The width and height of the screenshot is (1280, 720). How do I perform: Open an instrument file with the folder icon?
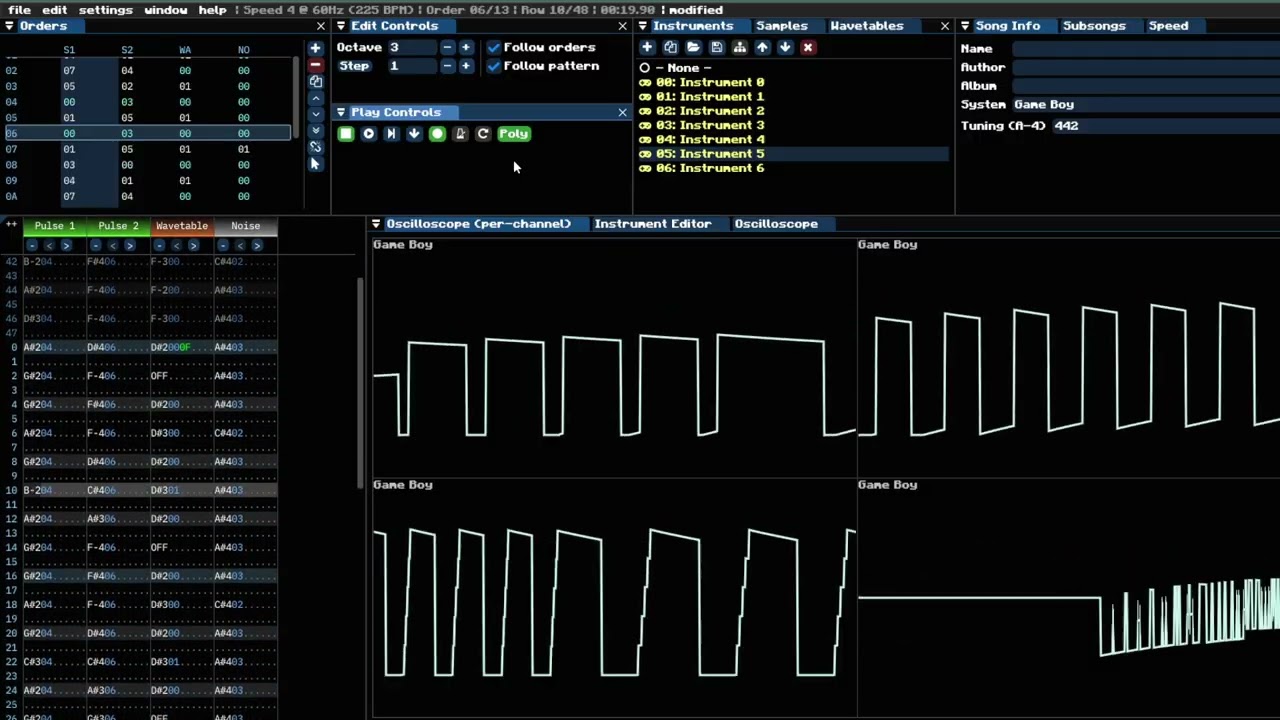pos(693,48)
